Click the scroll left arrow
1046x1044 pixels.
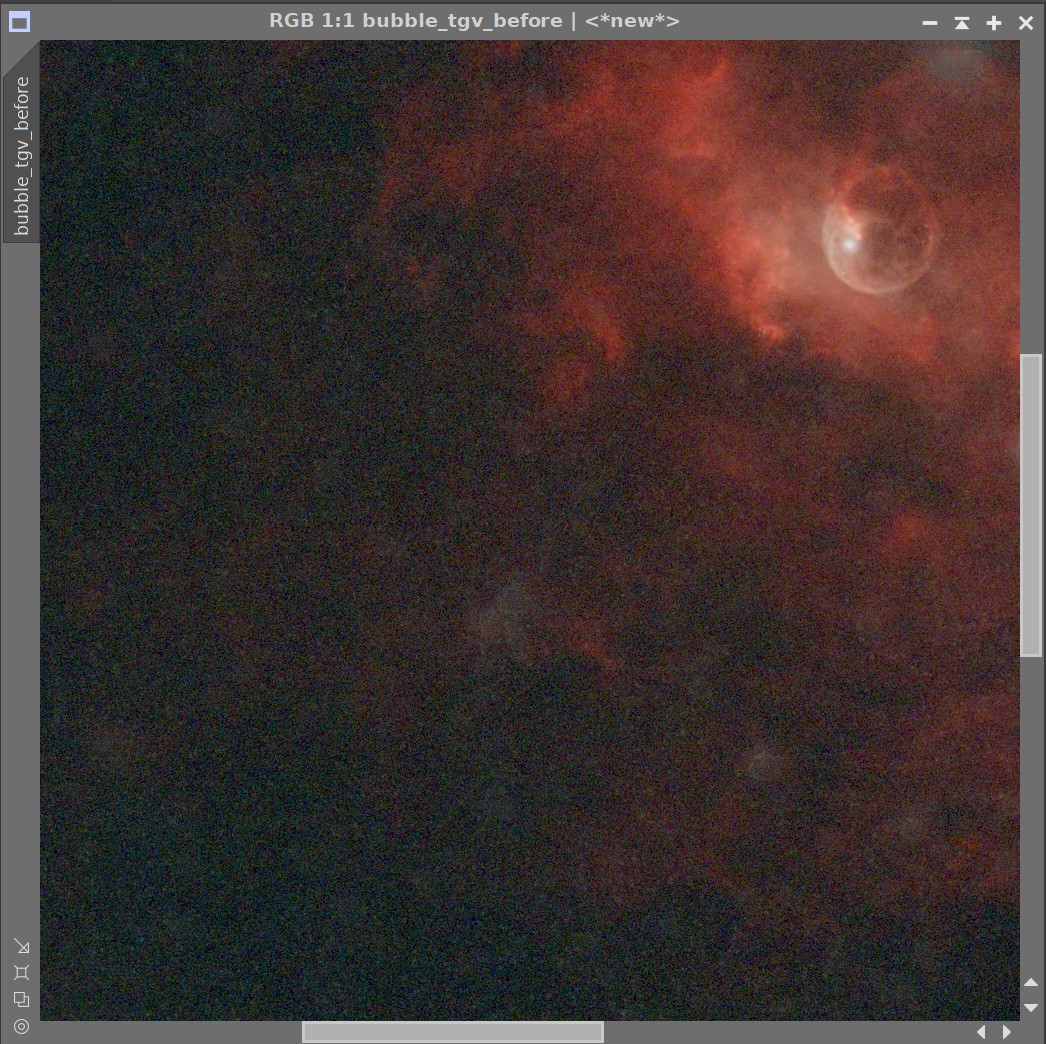click(x=981, y=1031)
